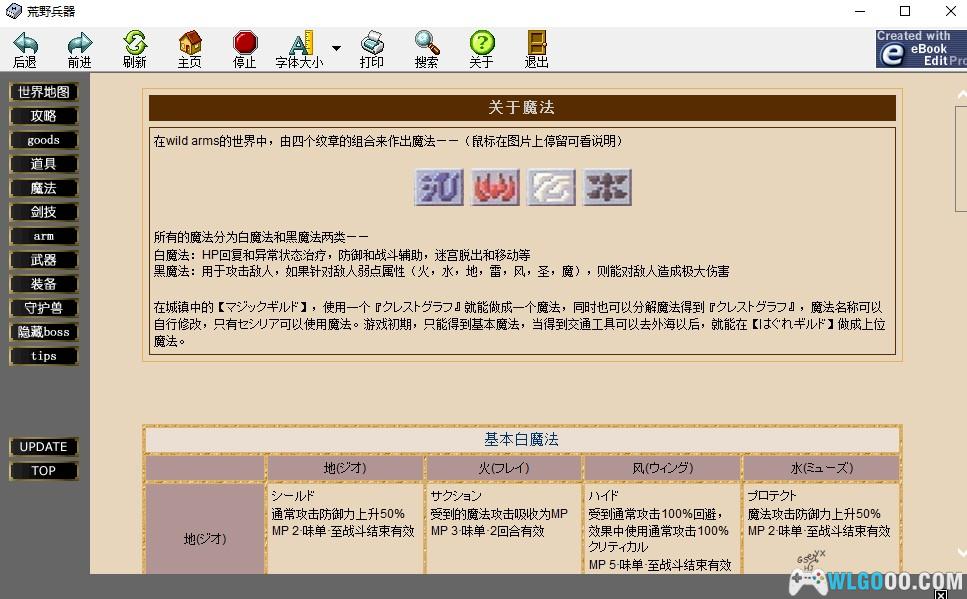Open the goods section in sidebar

click(44, 140)
